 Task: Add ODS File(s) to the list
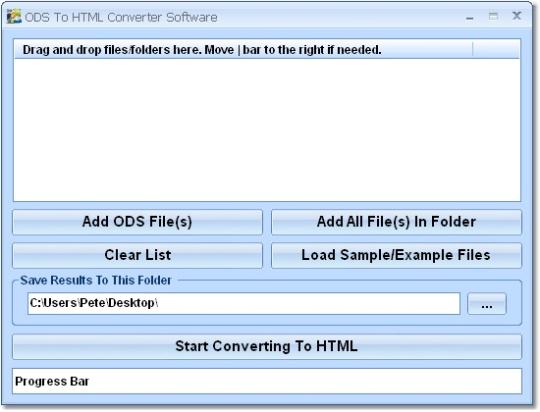click(137, 222)
